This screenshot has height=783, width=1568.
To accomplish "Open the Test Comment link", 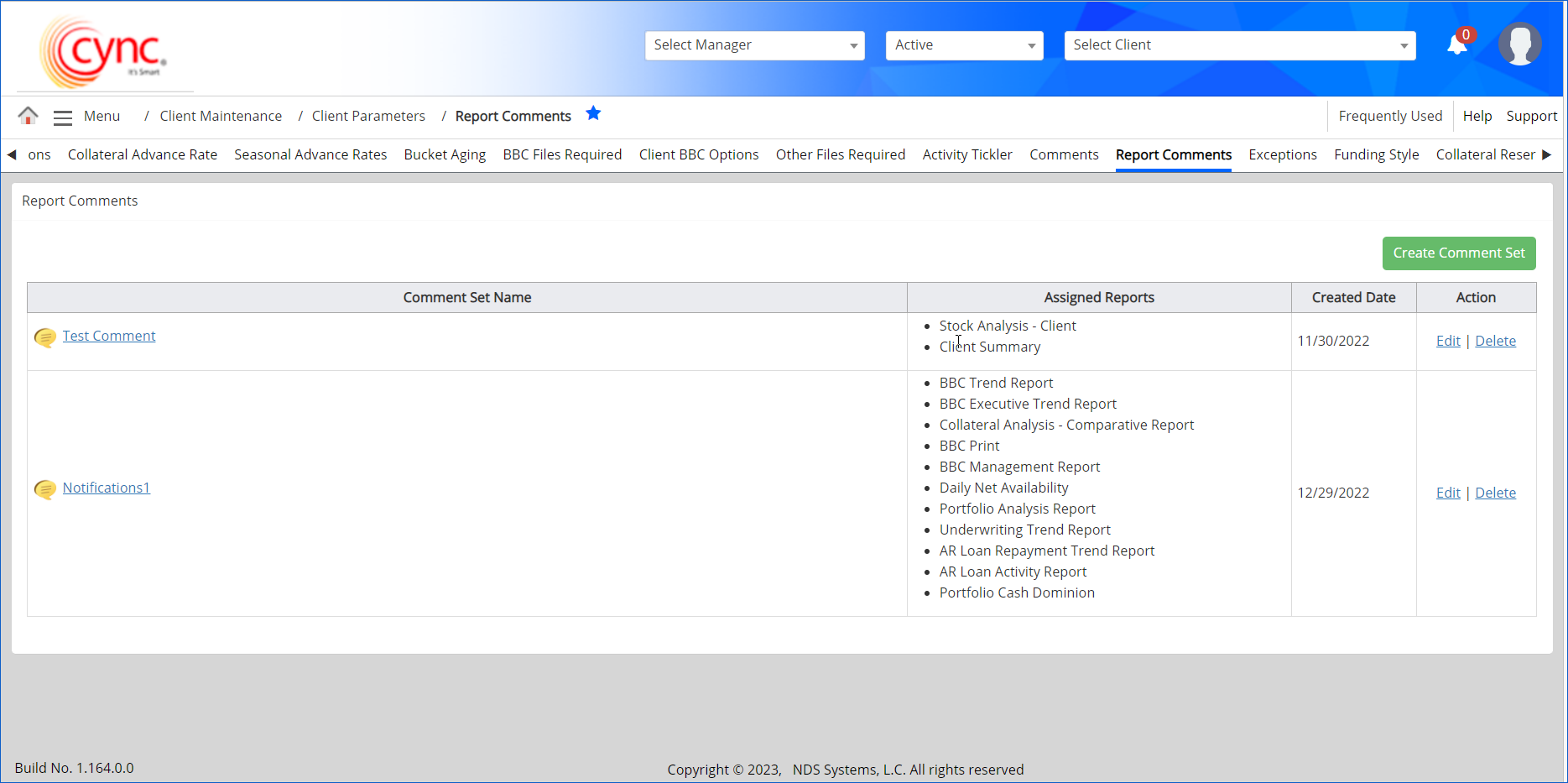I will pos(109,336).
